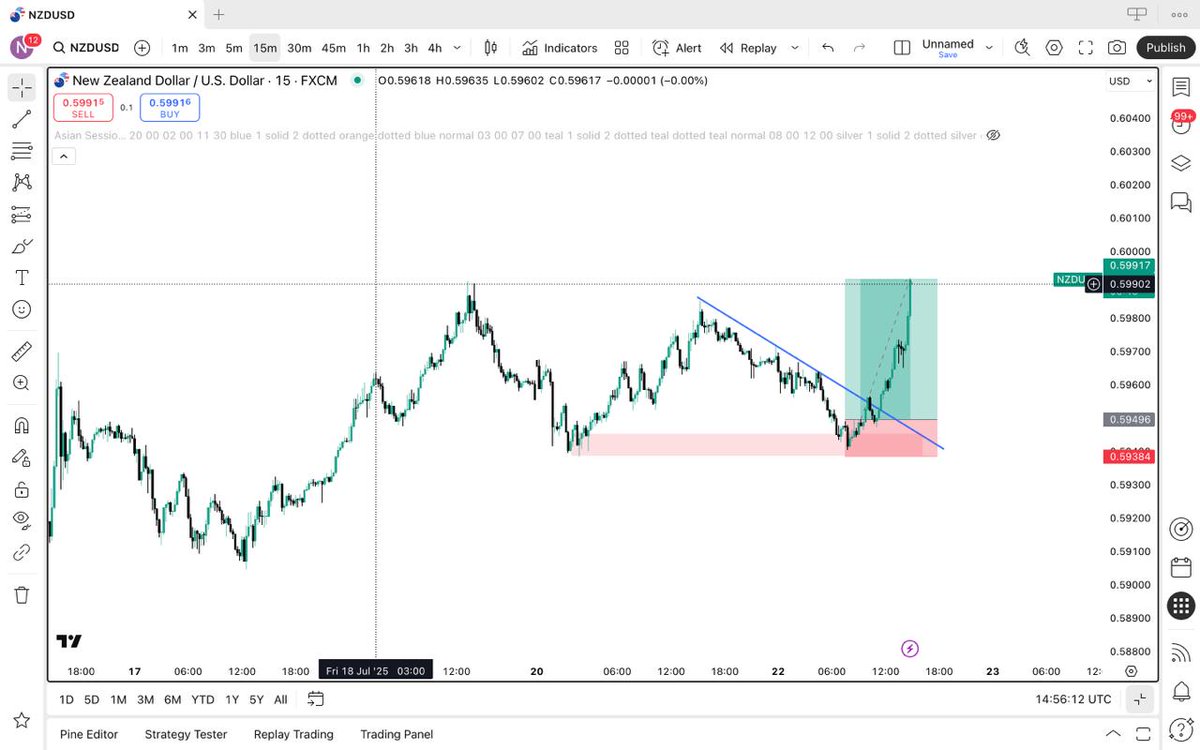Click the quick search icon
Viewport: 1200px width, 750px height.
coord(1022,48)
